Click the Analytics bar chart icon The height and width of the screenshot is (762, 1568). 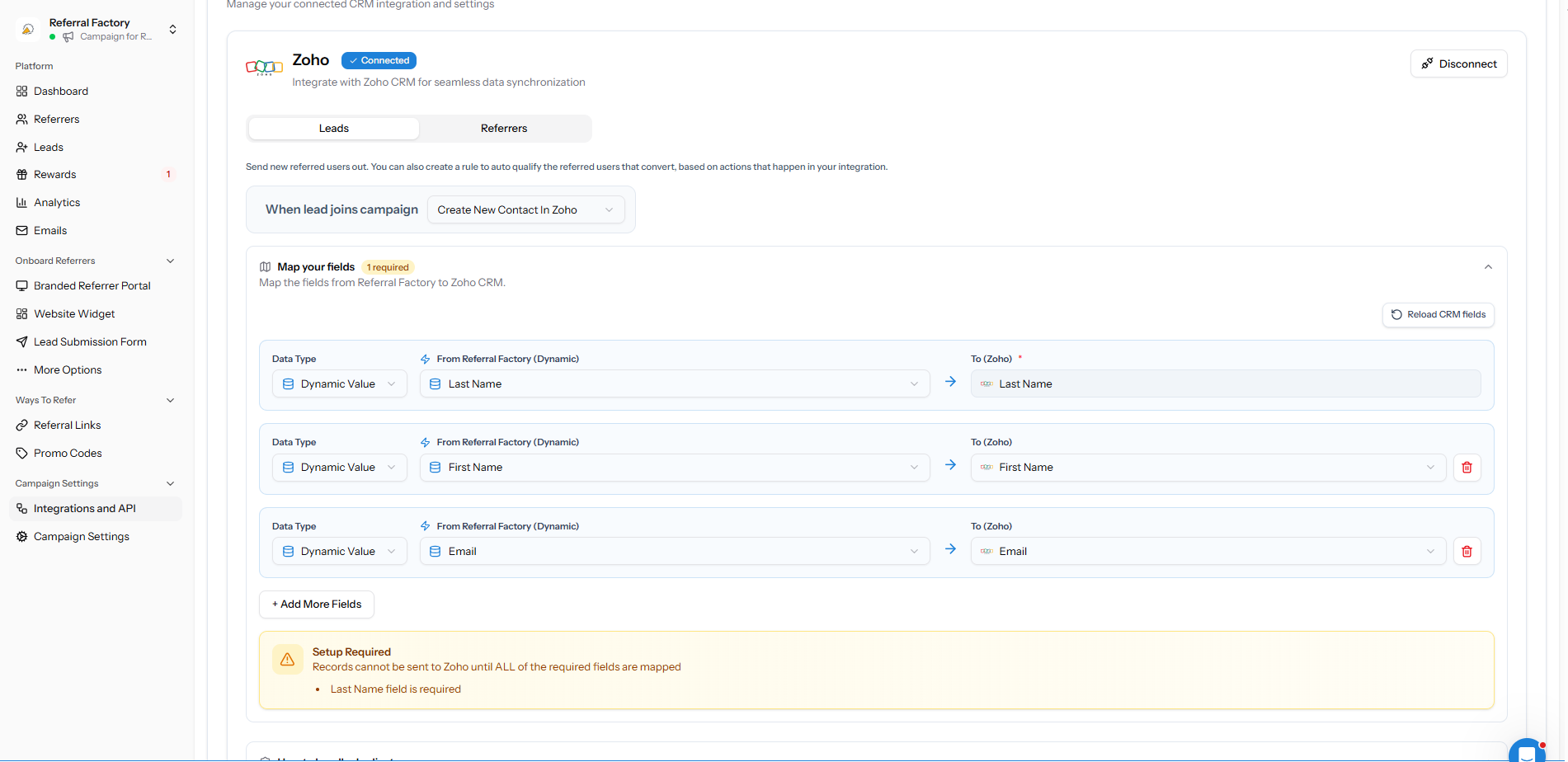click(x=22, y=203)
